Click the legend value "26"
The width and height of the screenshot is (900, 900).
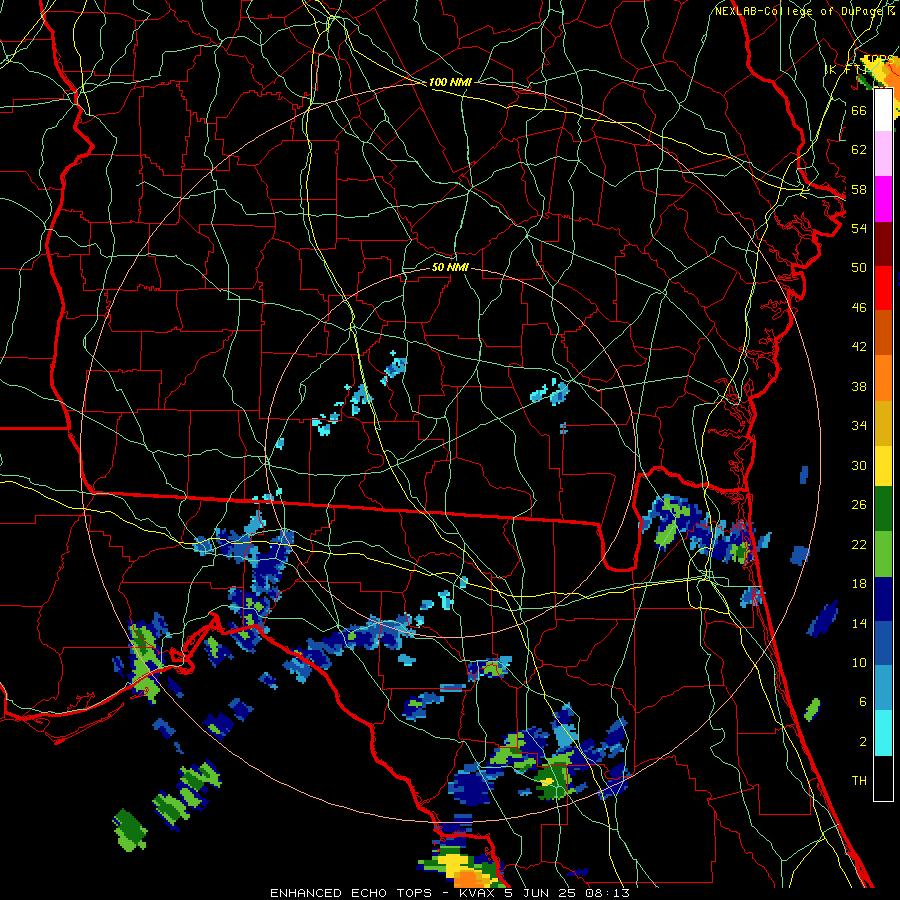[x=859, y=505]
